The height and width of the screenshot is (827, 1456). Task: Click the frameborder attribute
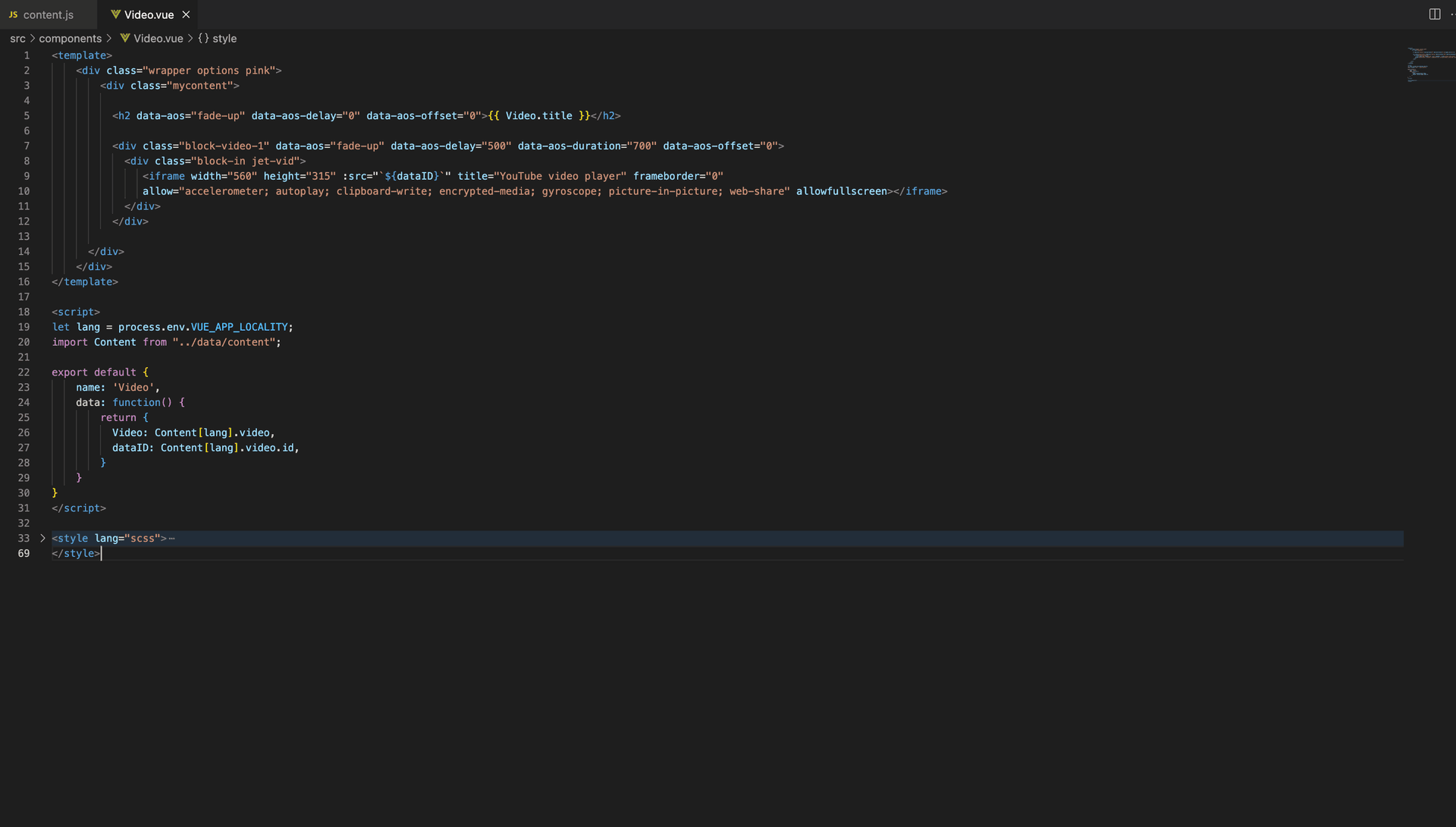coord(666,176)
